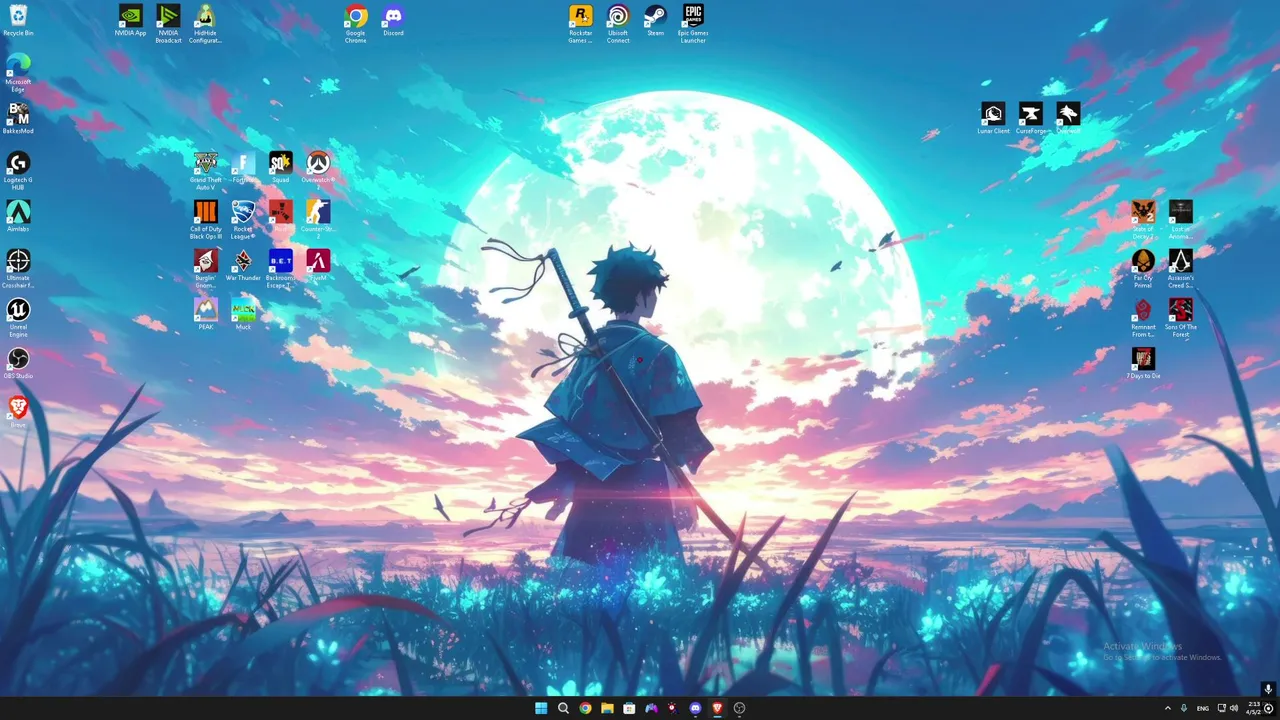The height and width of the screenshot is (720, 1280).
Task: Open the Squad game shortcut
Action: point(280,167)
